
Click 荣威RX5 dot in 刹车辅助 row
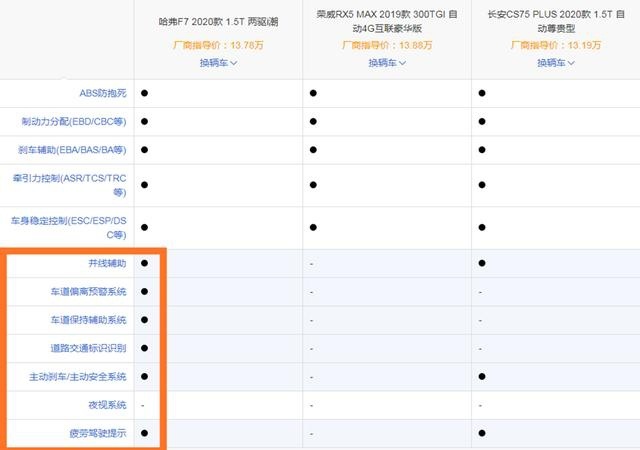point(313,150)
